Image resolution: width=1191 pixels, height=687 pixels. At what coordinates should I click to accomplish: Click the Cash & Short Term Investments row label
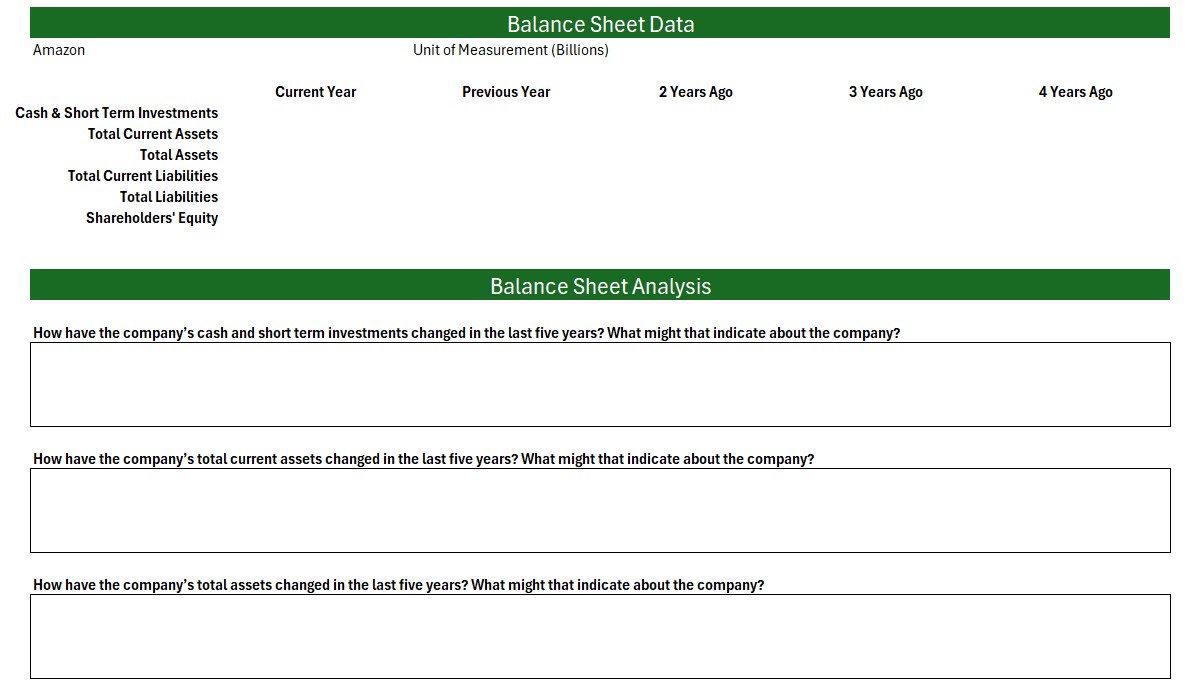coord(117,112)
